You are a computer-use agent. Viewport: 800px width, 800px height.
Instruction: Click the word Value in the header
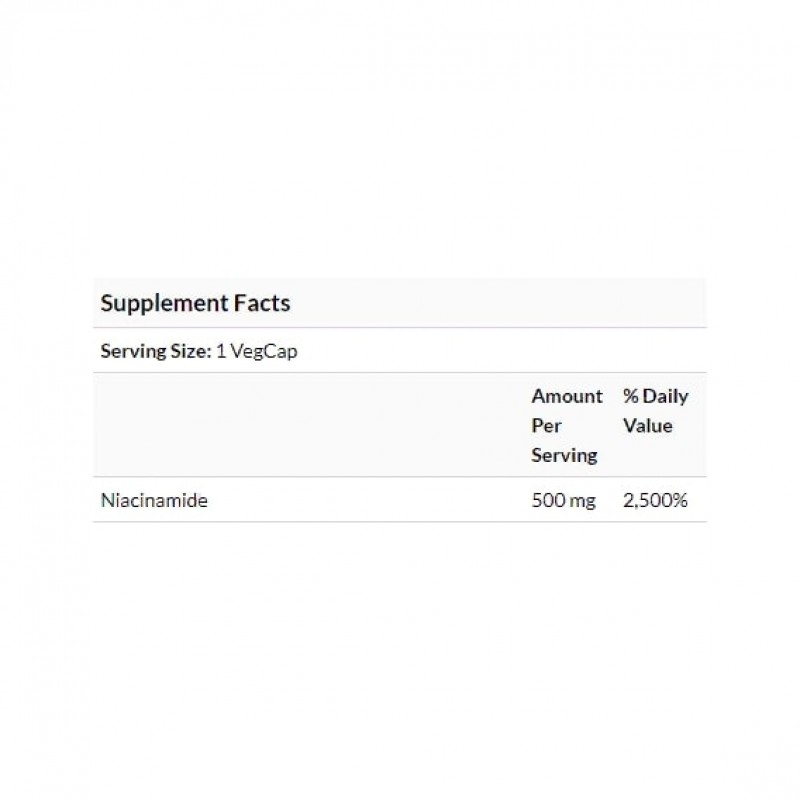coord(648,426)
